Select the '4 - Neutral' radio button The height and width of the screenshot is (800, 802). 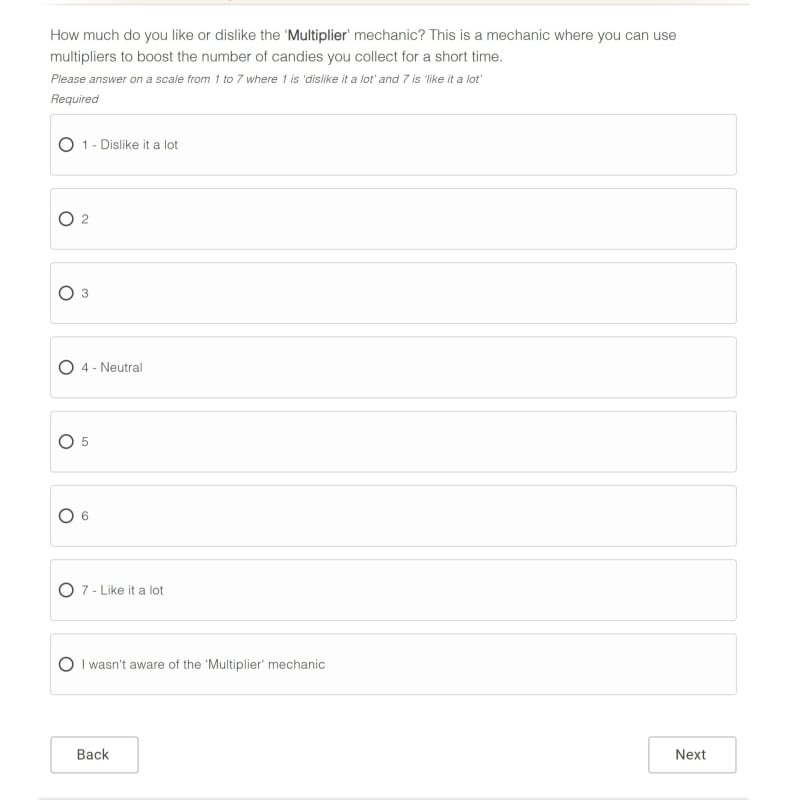tap(66, 367)
